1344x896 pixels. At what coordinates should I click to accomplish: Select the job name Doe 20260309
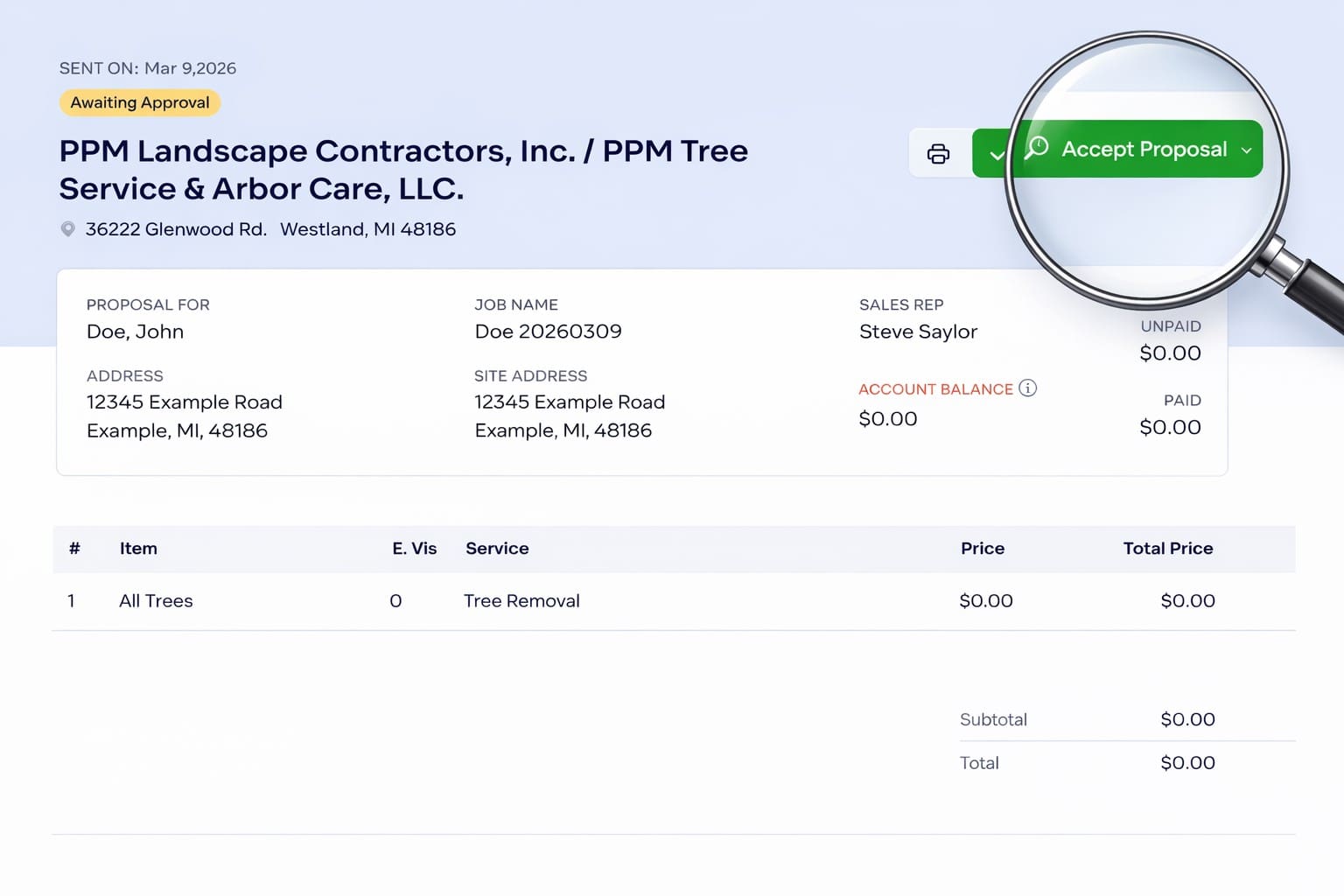tap(548, 332)
